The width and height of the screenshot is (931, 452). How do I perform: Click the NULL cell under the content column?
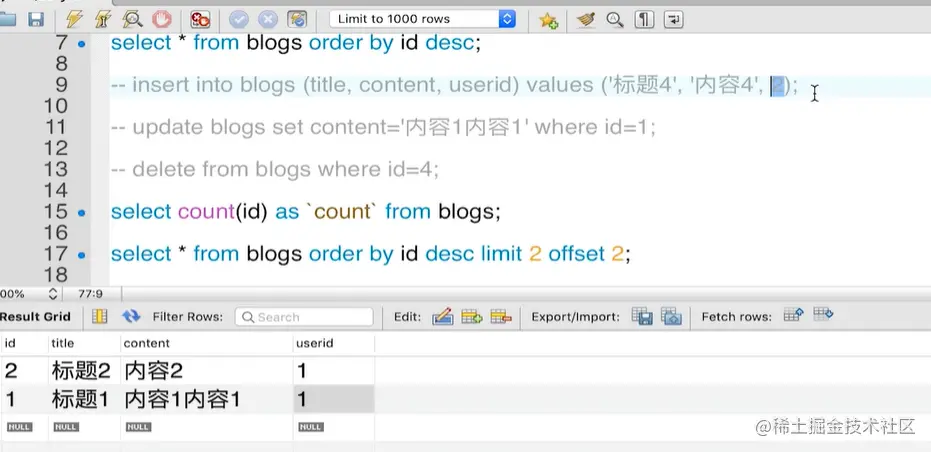(x=138, y=427)
